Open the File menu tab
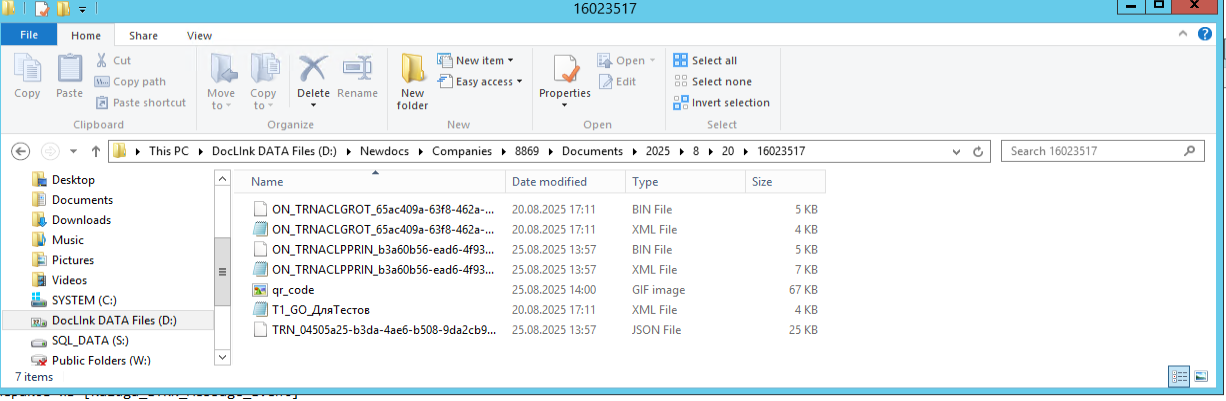Viewport: 1226px width, 401px height. click(x=29, y=35)
